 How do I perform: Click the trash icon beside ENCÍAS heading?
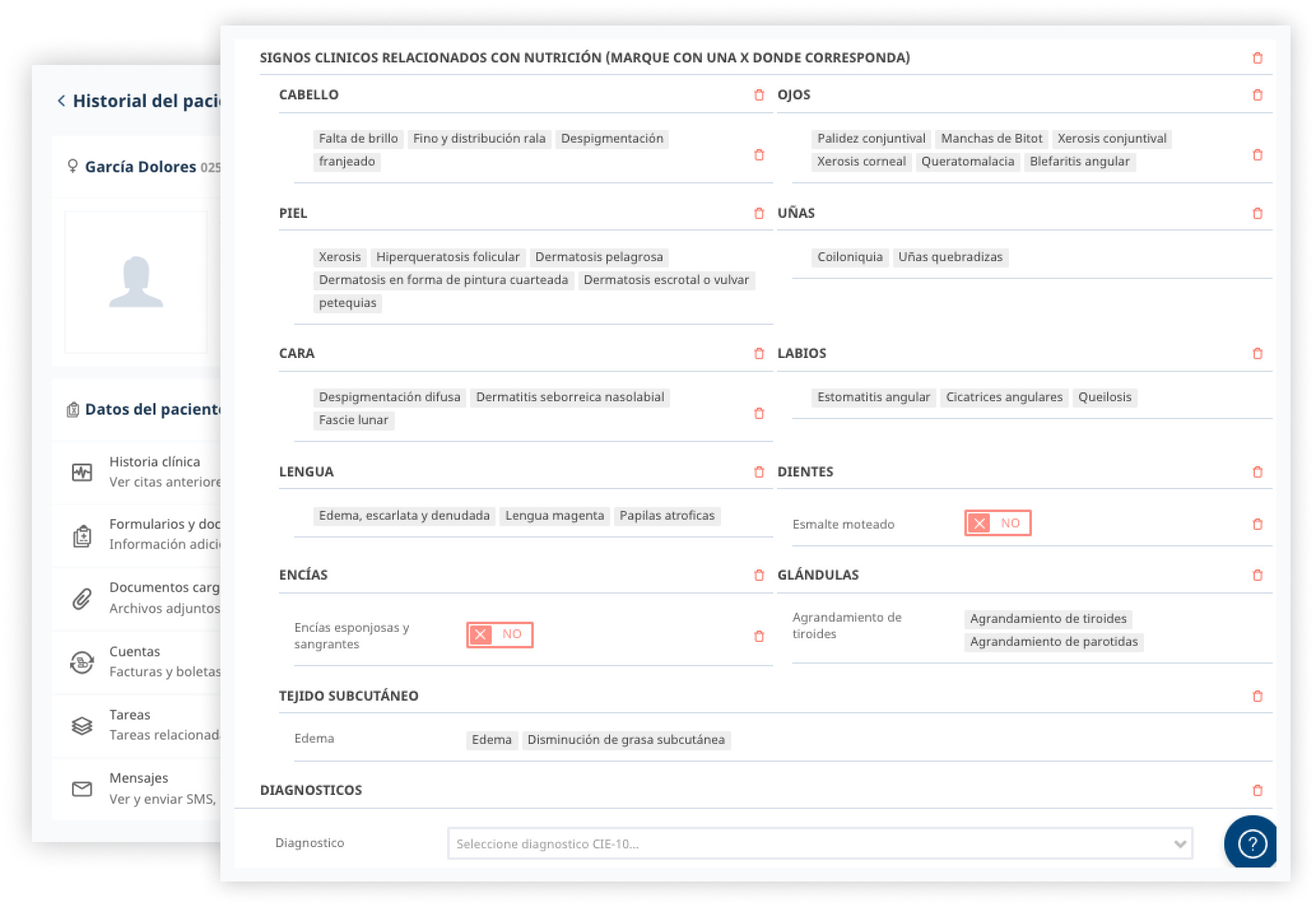tap(759, 575)
